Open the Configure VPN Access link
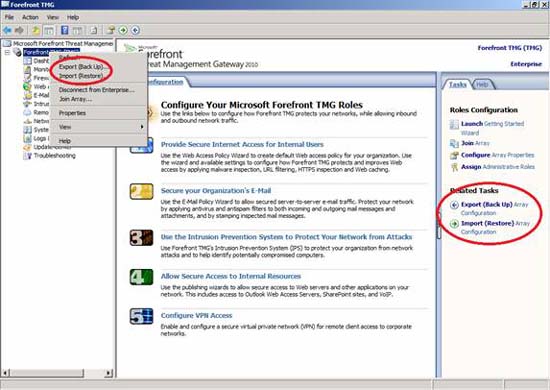 (196, 316)
